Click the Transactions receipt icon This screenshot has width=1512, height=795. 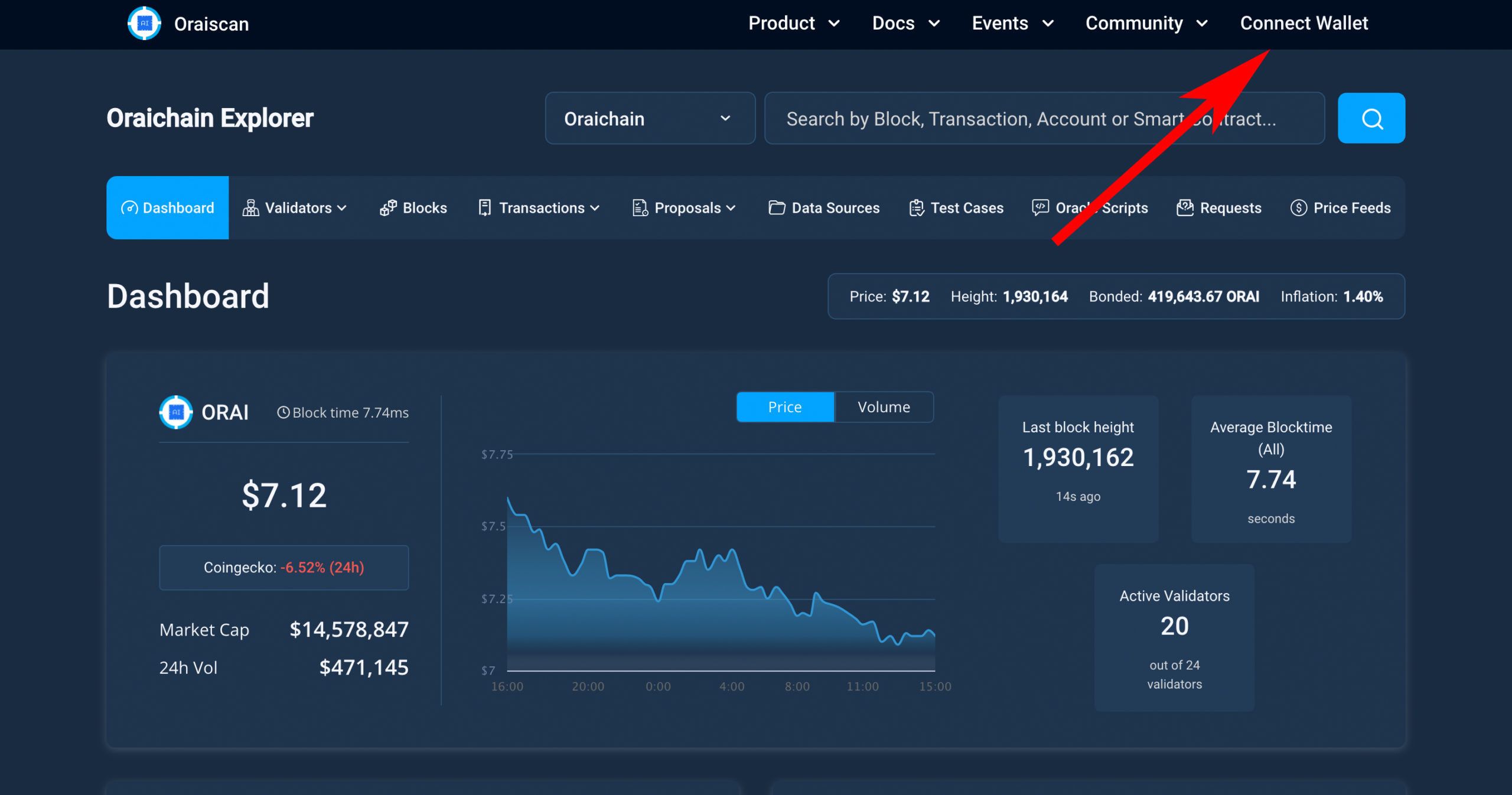484,208
